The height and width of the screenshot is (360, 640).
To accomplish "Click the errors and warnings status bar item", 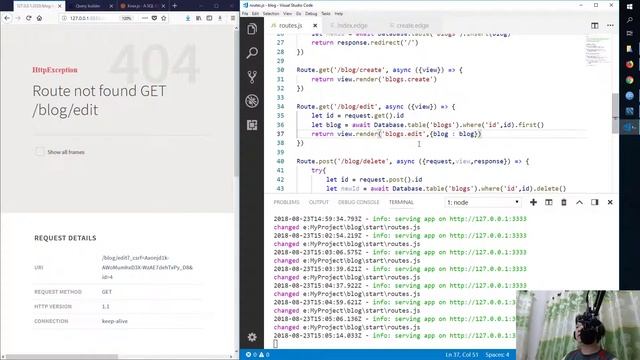I will [257, 355].
